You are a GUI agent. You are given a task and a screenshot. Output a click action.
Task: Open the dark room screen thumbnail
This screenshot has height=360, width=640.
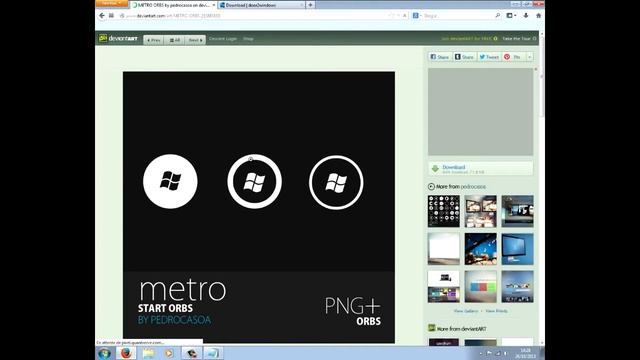[517, 211]
